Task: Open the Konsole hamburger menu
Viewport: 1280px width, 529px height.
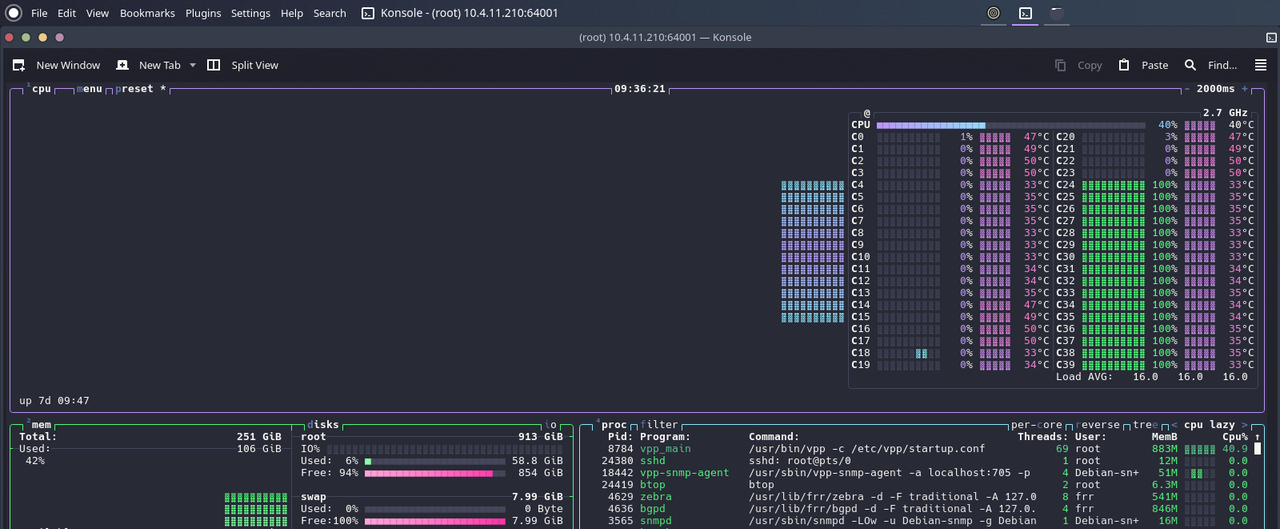Action: (1260, 65)
